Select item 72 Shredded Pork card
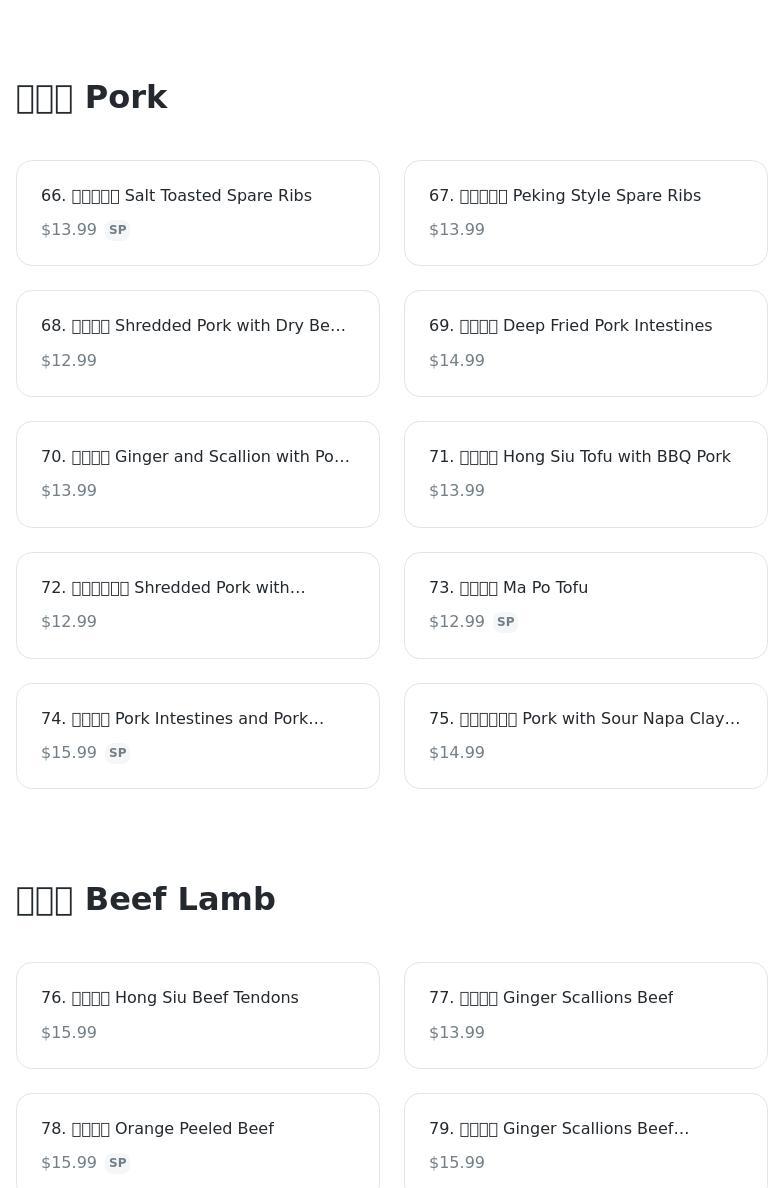The image size is (784, 1188). pos(198,605)
